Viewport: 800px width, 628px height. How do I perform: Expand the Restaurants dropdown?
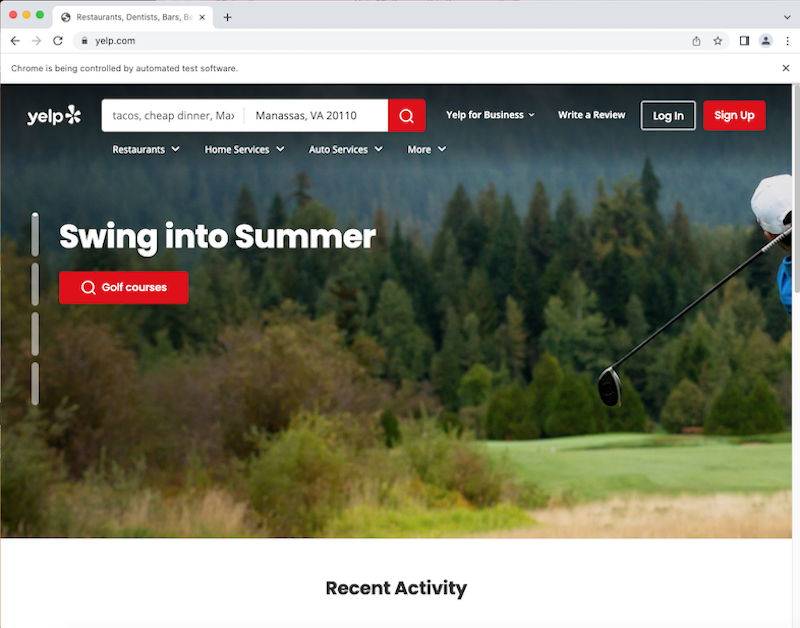click(146, 149)
